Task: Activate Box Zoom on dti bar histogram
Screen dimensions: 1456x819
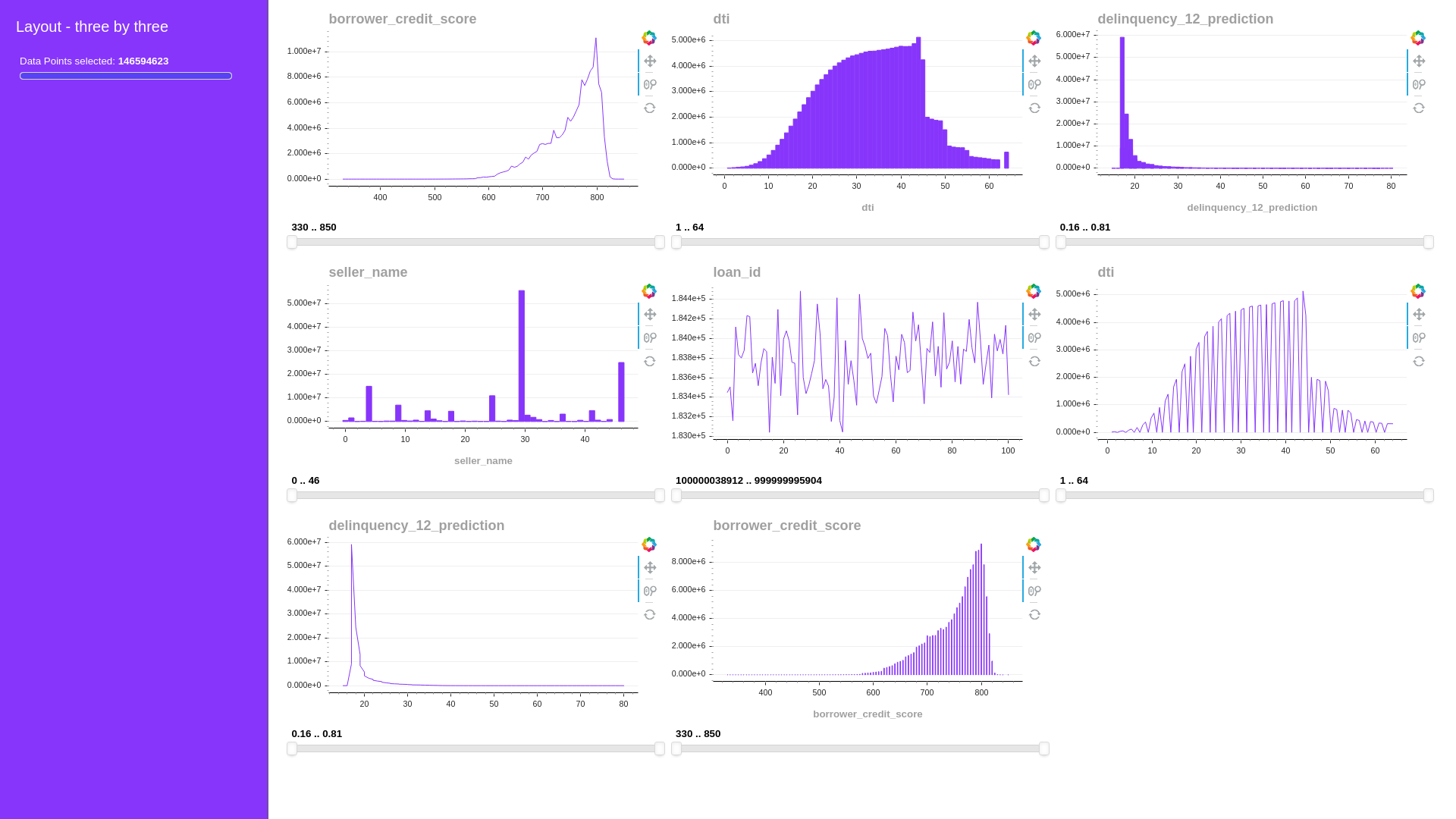Action: [x=1034, y=85]
